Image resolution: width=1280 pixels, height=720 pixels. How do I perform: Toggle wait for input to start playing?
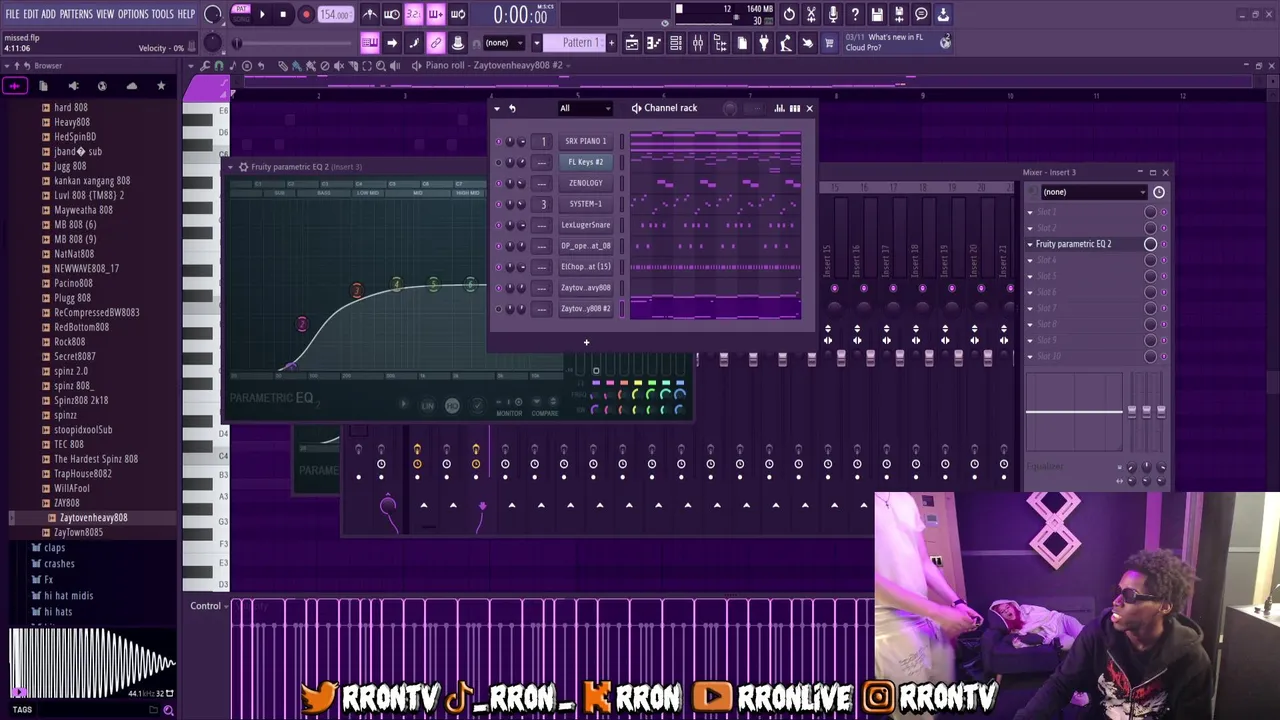[391, 14]
